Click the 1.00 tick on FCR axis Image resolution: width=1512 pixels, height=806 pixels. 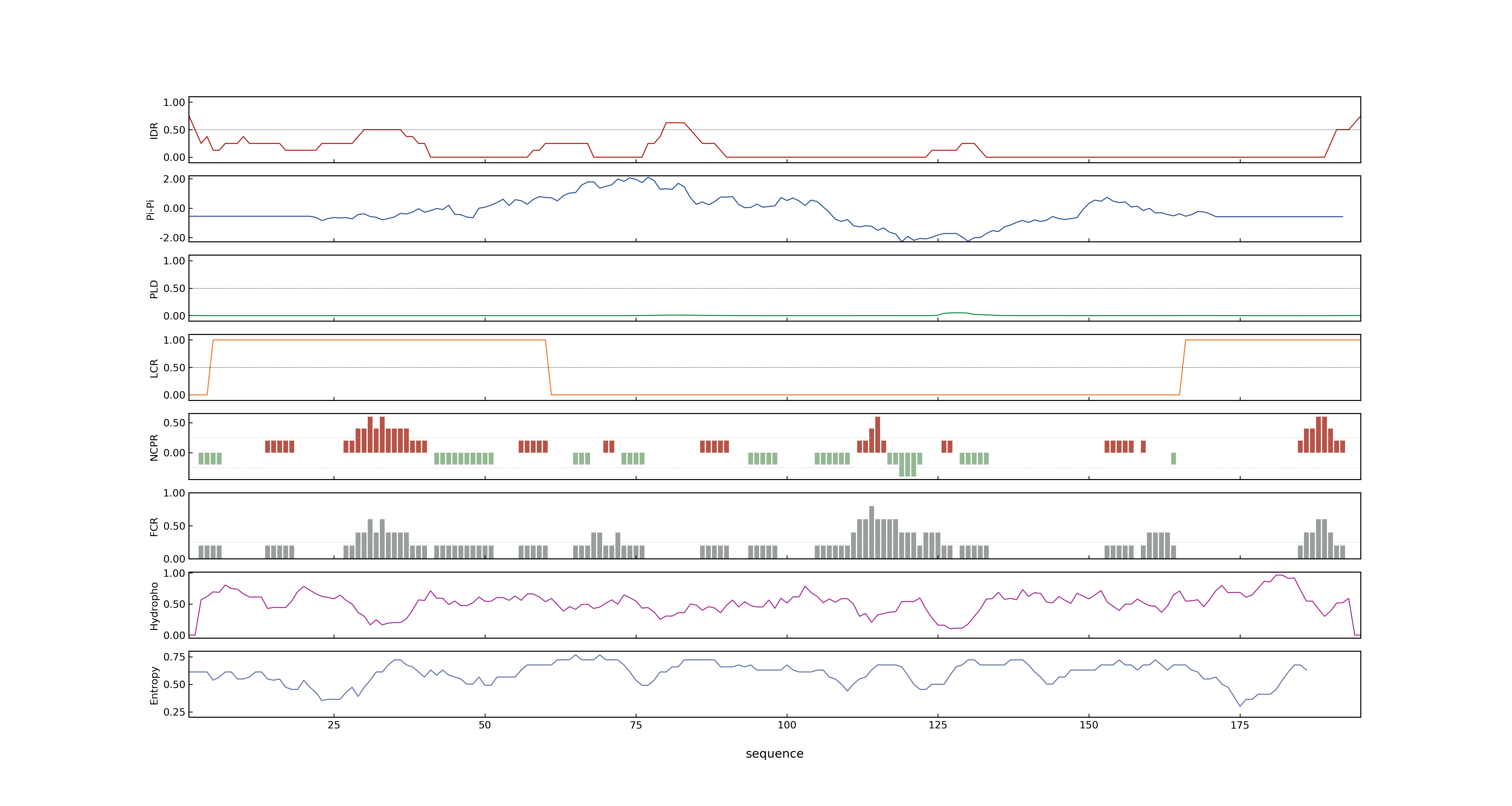tap(174, 493)
